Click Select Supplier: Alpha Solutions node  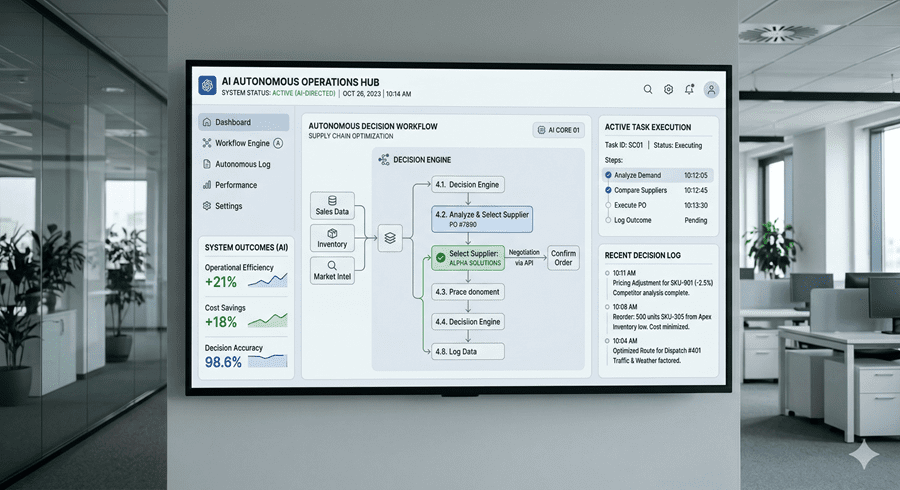tap(468, 257)
